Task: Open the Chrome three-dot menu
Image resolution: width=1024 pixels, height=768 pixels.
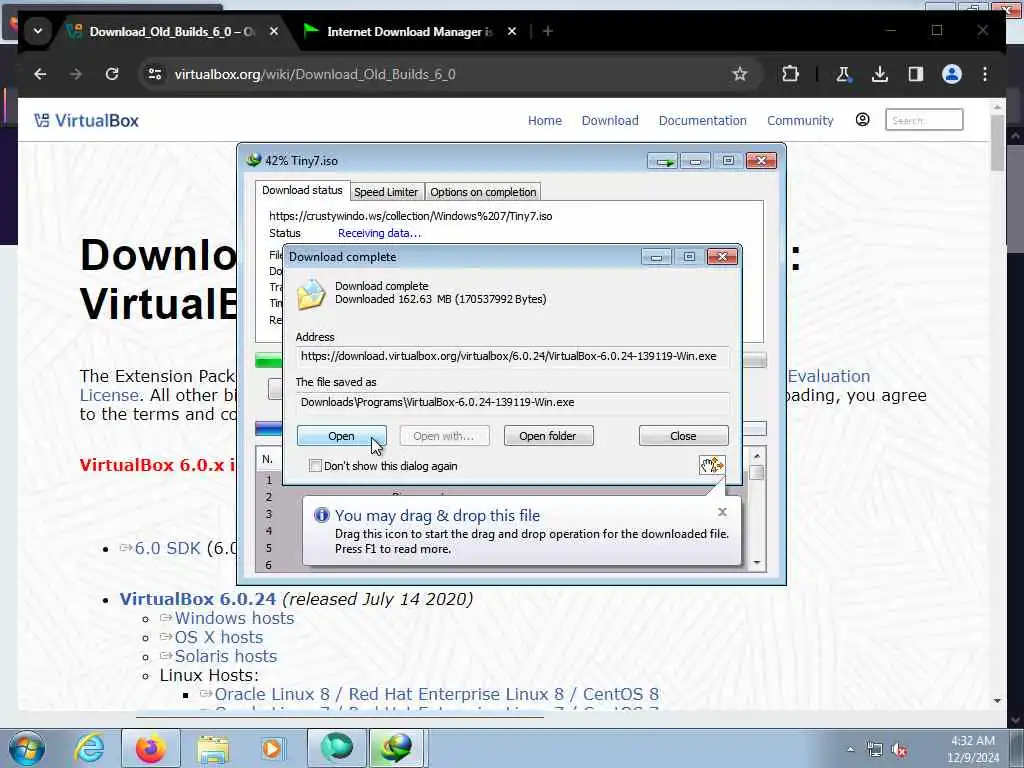Action: (985, 74)
